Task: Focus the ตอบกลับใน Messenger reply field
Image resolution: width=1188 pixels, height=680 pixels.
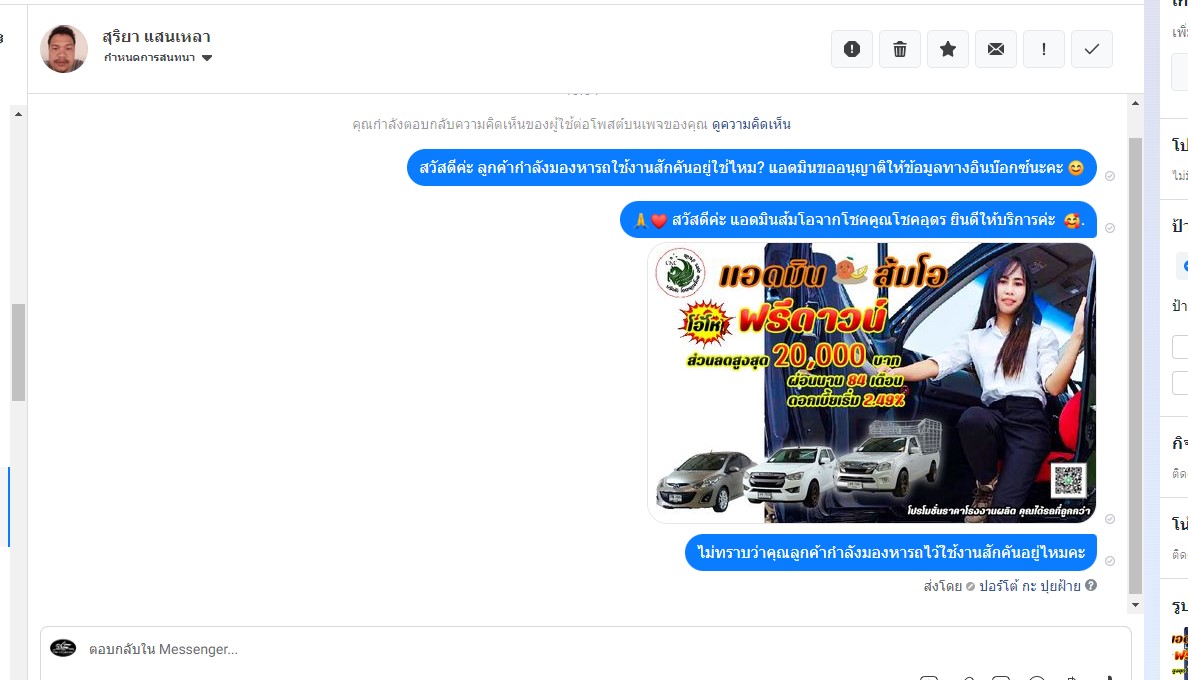Action: coord(585,650)
